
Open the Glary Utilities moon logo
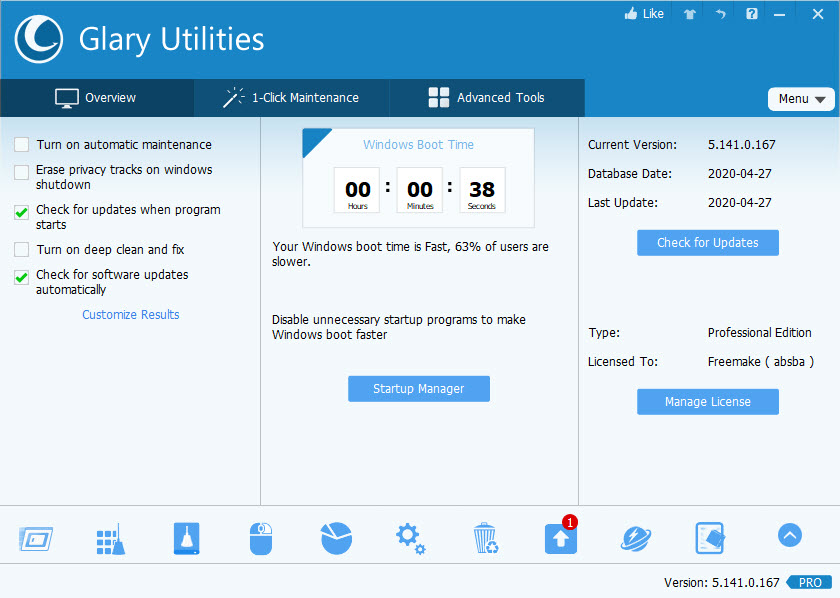click(x=39, y=39)
